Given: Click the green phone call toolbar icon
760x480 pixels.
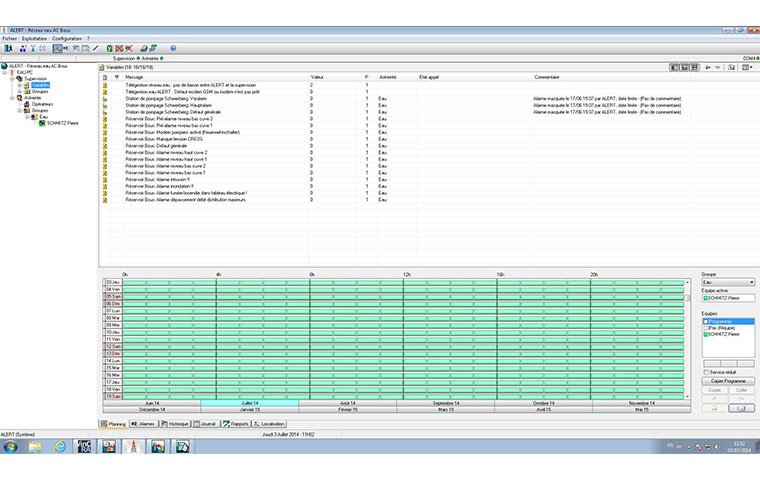Looking at the screenshot, I should pos(110,48).
